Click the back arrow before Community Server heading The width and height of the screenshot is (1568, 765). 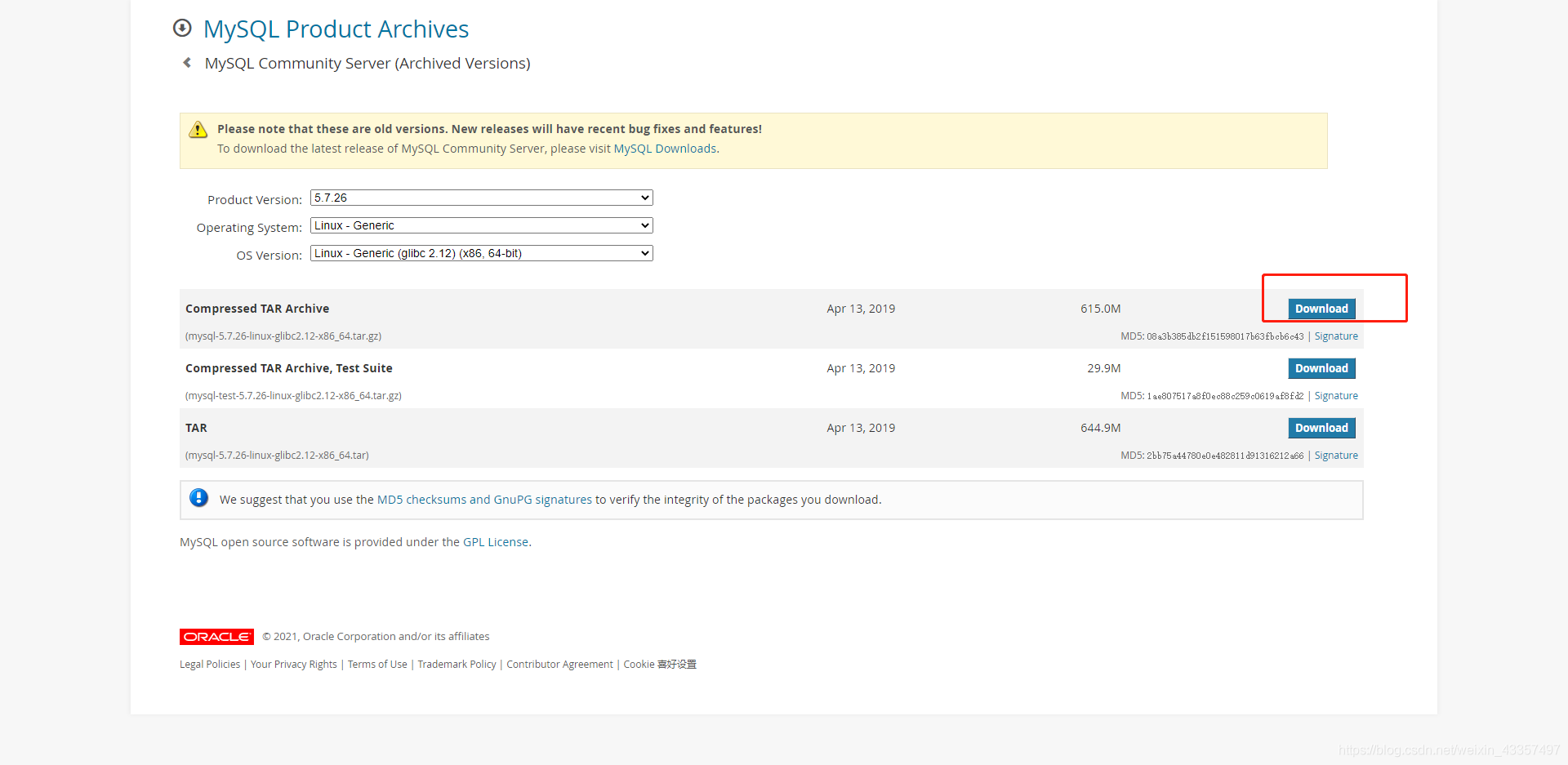click(x=187, y=63)
